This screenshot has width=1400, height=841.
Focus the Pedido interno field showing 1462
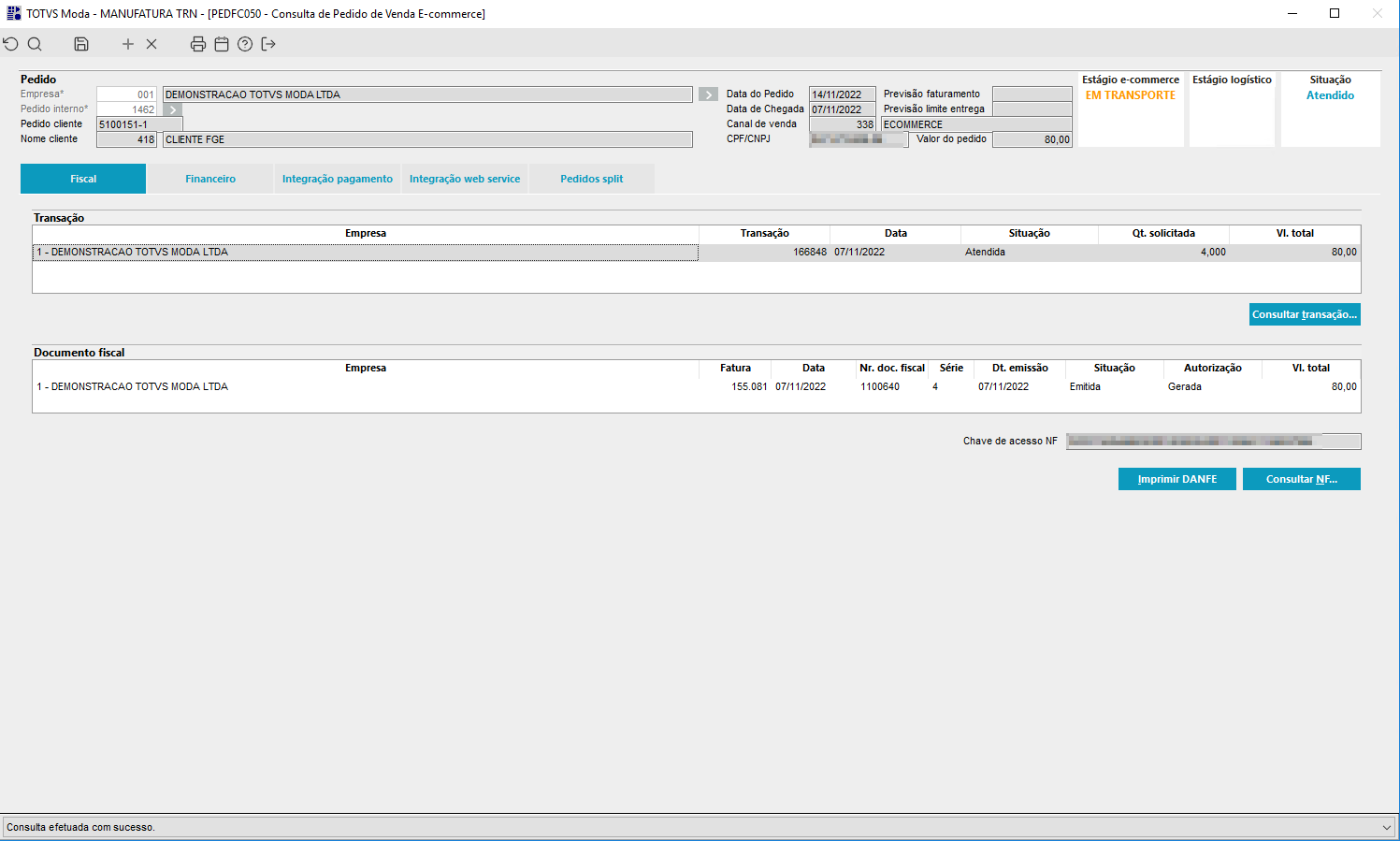point(126,109)
